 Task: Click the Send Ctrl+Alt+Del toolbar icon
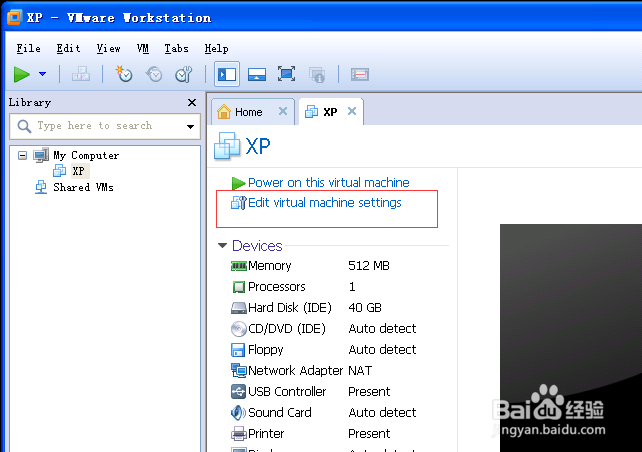click(x=81, y=74)
